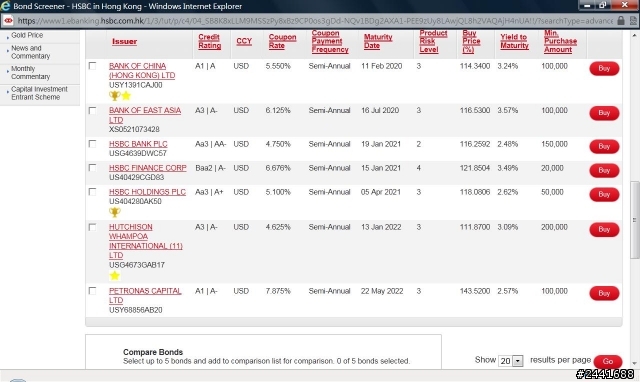Tick the Petronas Capital bond checkbox
Image resolution: width=640 pixels, height=382 pixels.
tap(93, 291)
